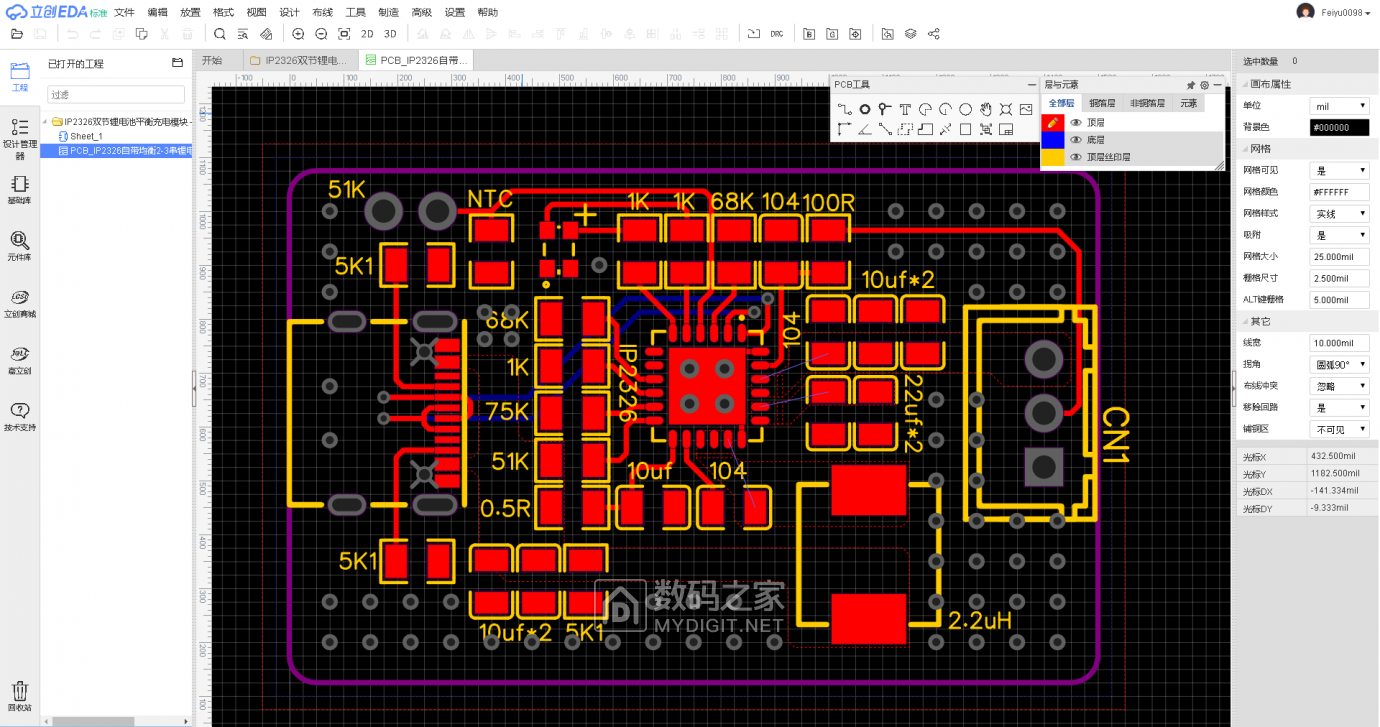
Task: Open the 布线冲突 conflict handling dropdown
Action: tap(1340, 385)
